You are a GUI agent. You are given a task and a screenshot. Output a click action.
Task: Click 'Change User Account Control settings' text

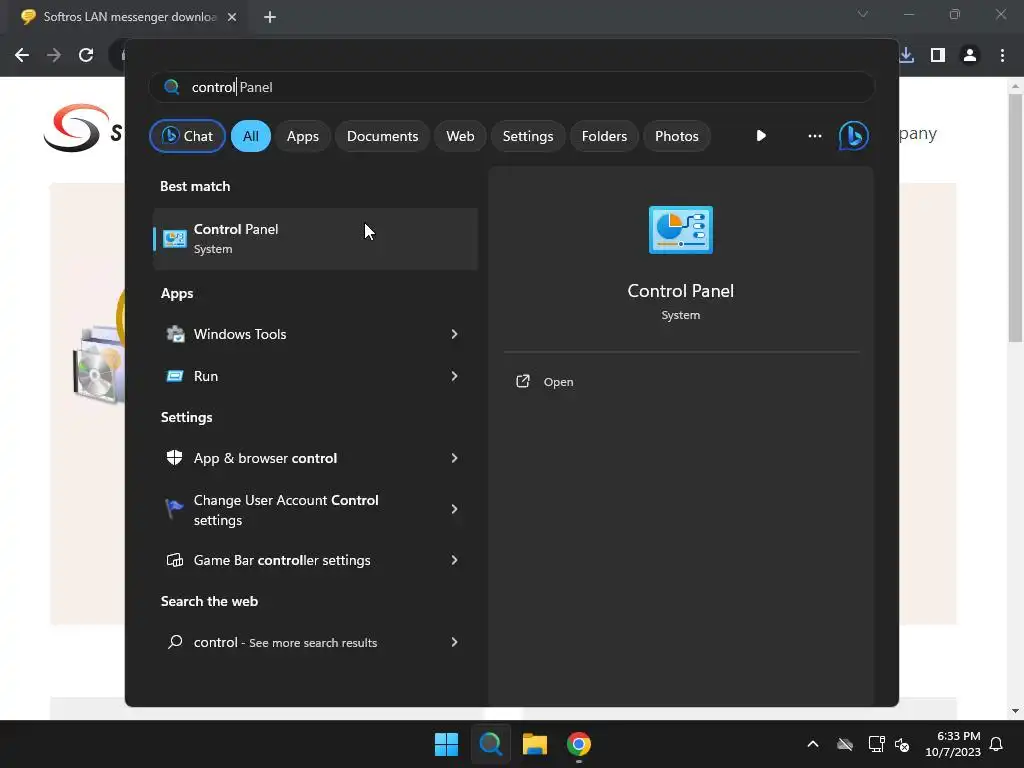pos(286,510)
